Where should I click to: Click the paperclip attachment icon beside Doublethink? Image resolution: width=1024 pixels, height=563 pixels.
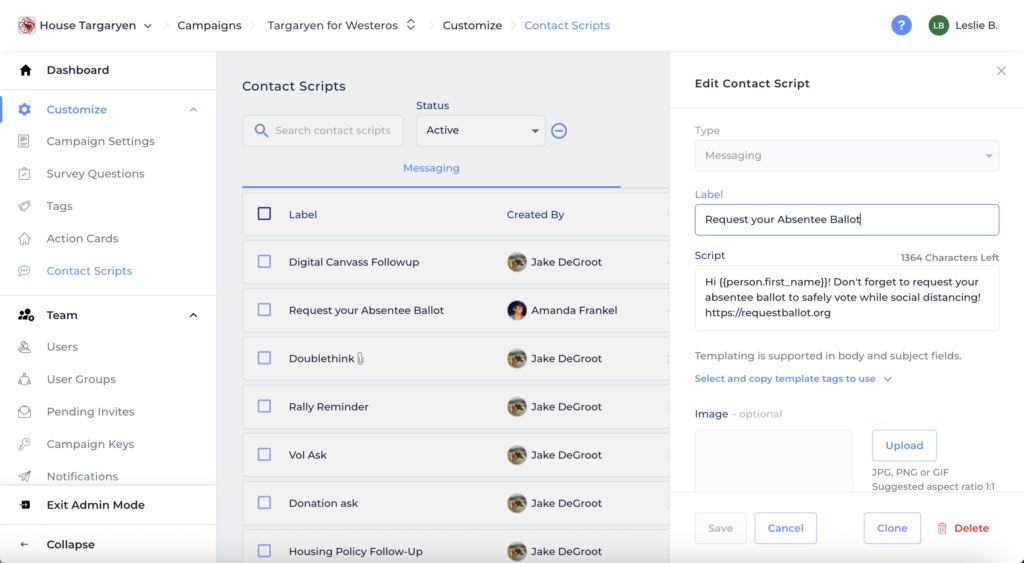(360, 359)
